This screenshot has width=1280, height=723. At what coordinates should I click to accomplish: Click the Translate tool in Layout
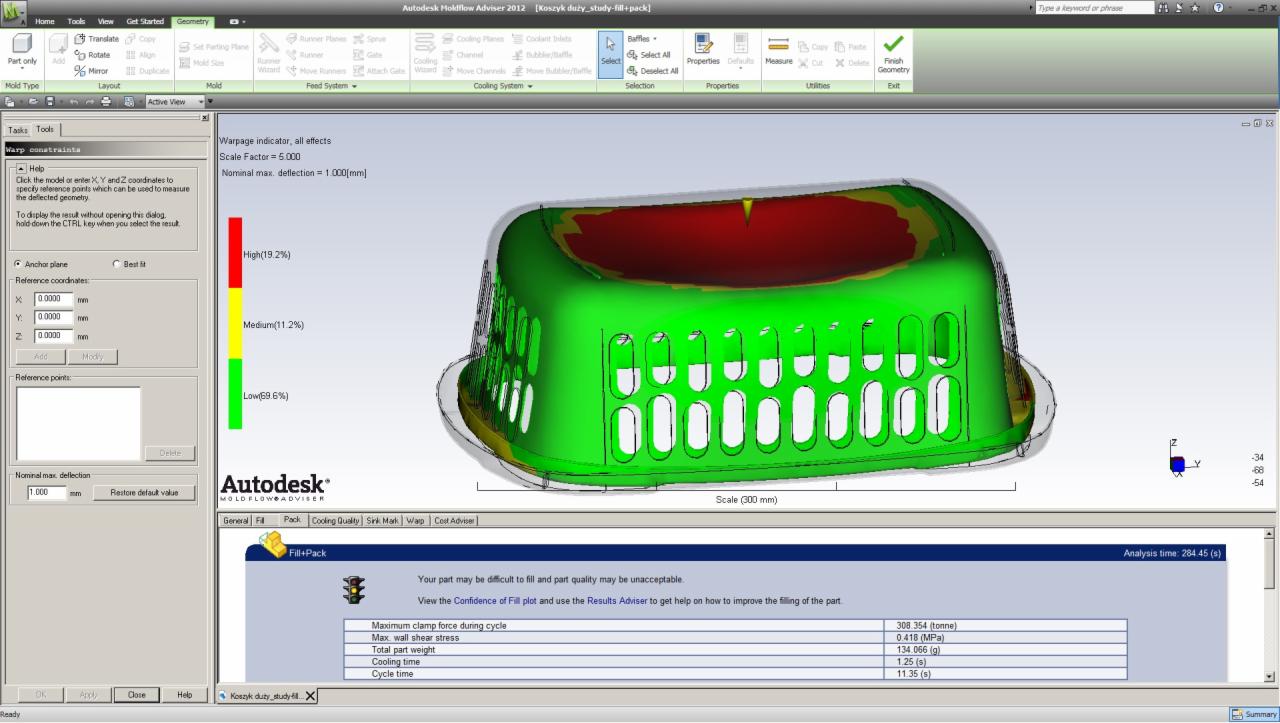point(97,39)
